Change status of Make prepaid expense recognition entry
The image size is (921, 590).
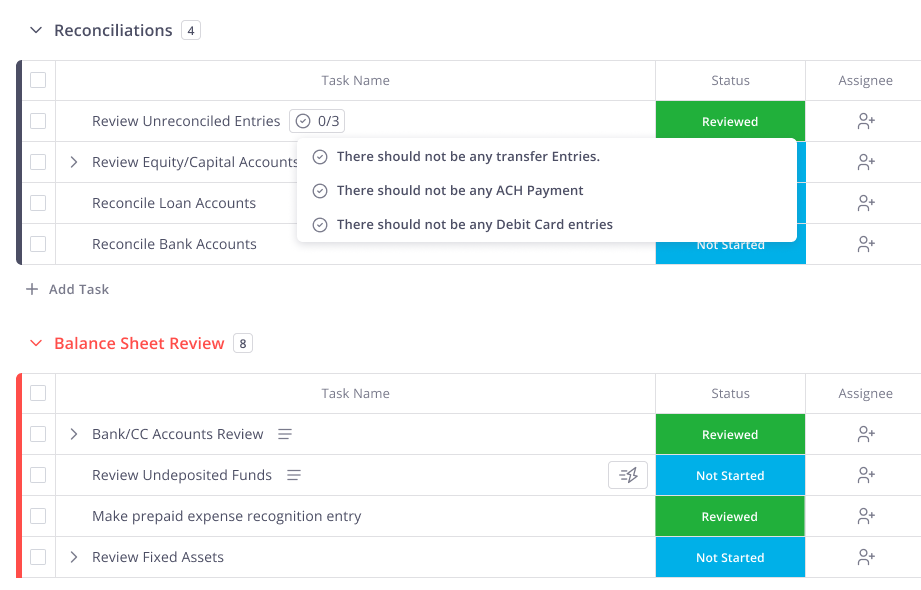[730, 517]
